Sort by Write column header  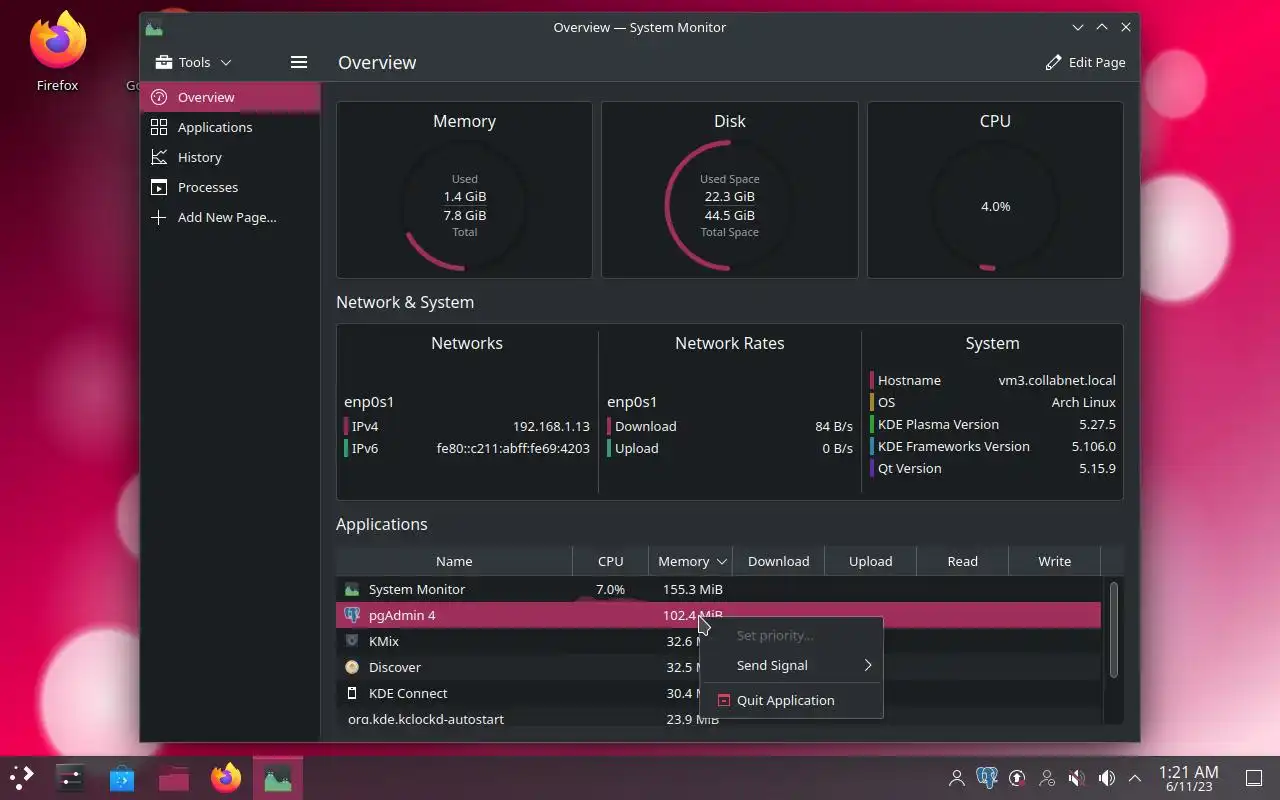(x=1054, y=561)
